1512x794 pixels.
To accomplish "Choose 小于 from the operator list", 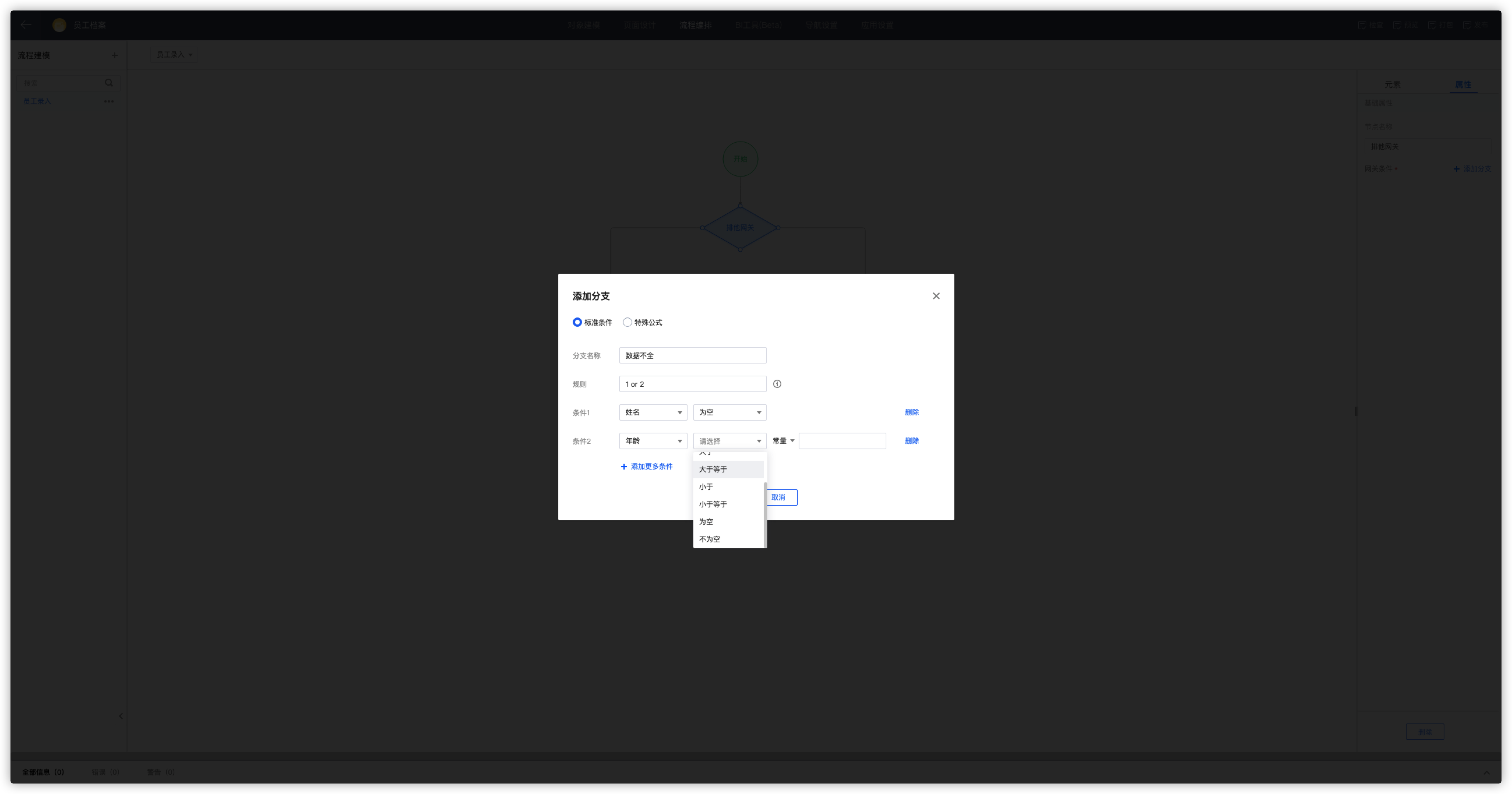I will point(728,486).
